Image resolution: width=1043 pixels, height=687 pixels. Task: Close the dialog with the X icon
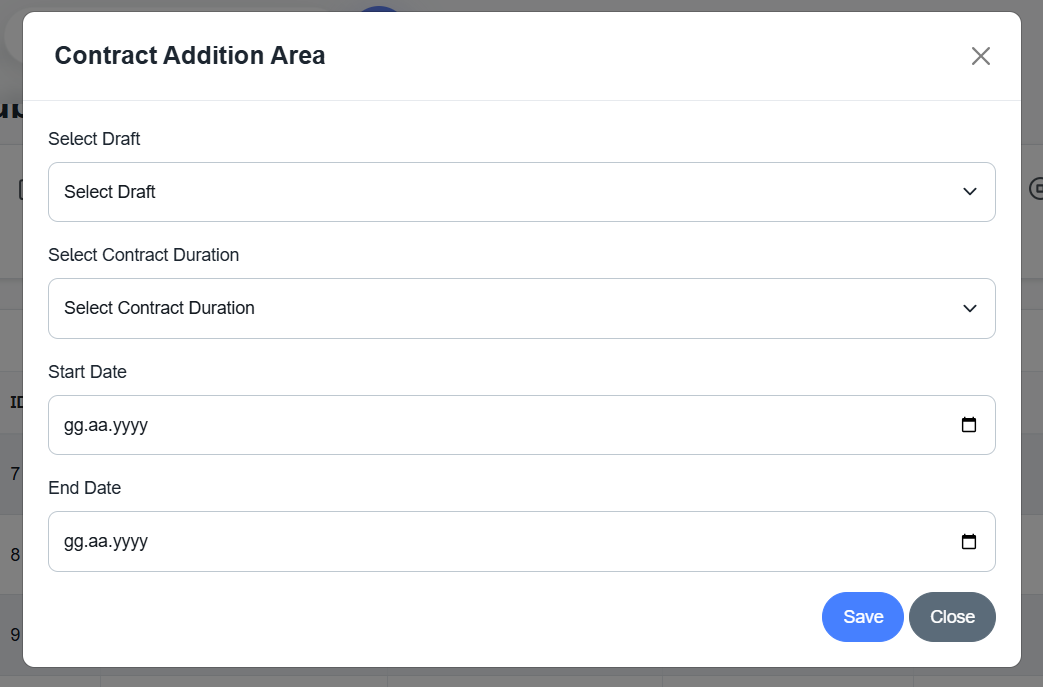[x=980, y=56]
